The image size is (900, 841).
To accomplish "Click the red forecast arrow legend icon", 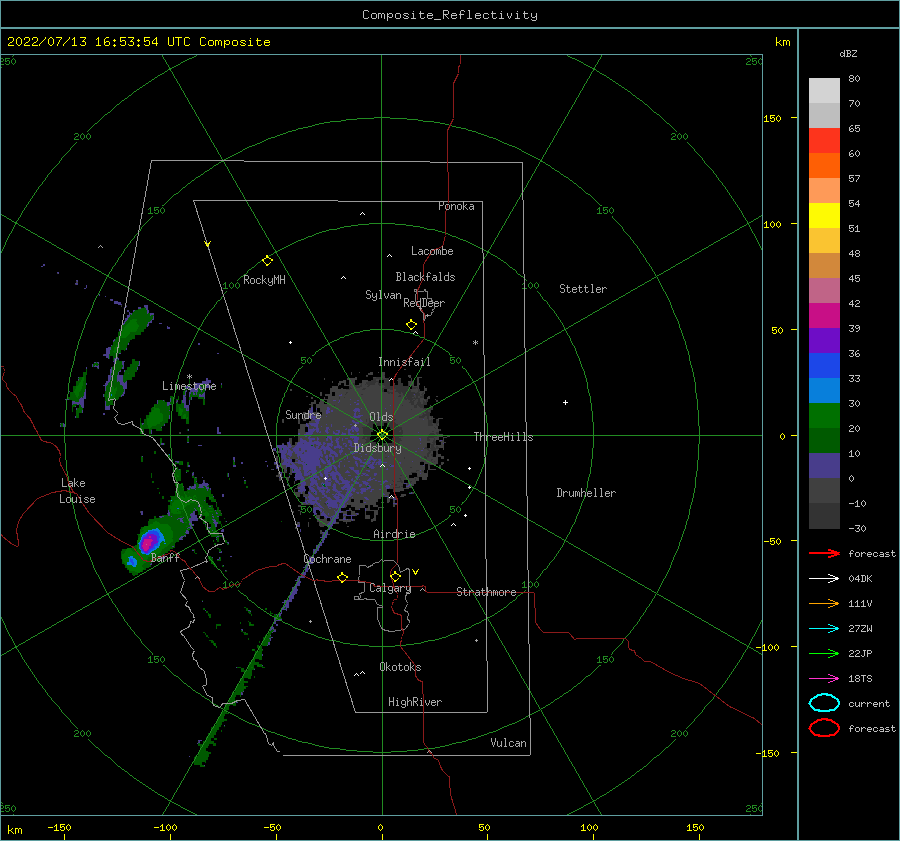I will [824, 553].
